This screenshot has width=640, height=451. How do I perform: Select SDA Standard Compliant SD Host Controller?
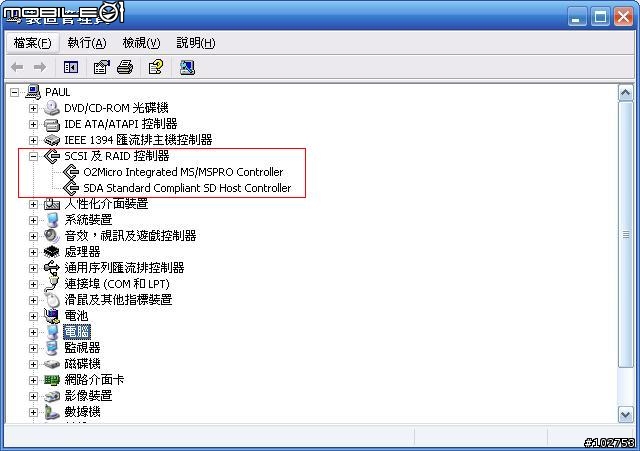pos(187,188)
